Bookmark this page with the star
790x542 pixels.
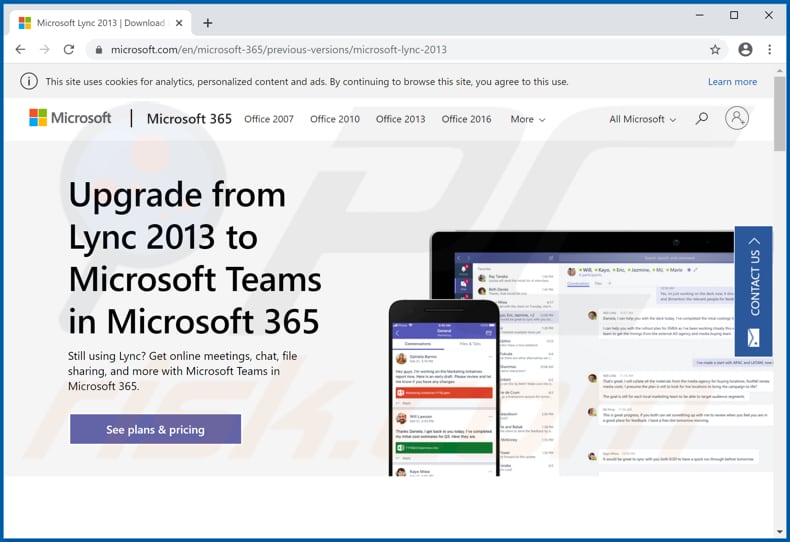click(x=714, y=49)
